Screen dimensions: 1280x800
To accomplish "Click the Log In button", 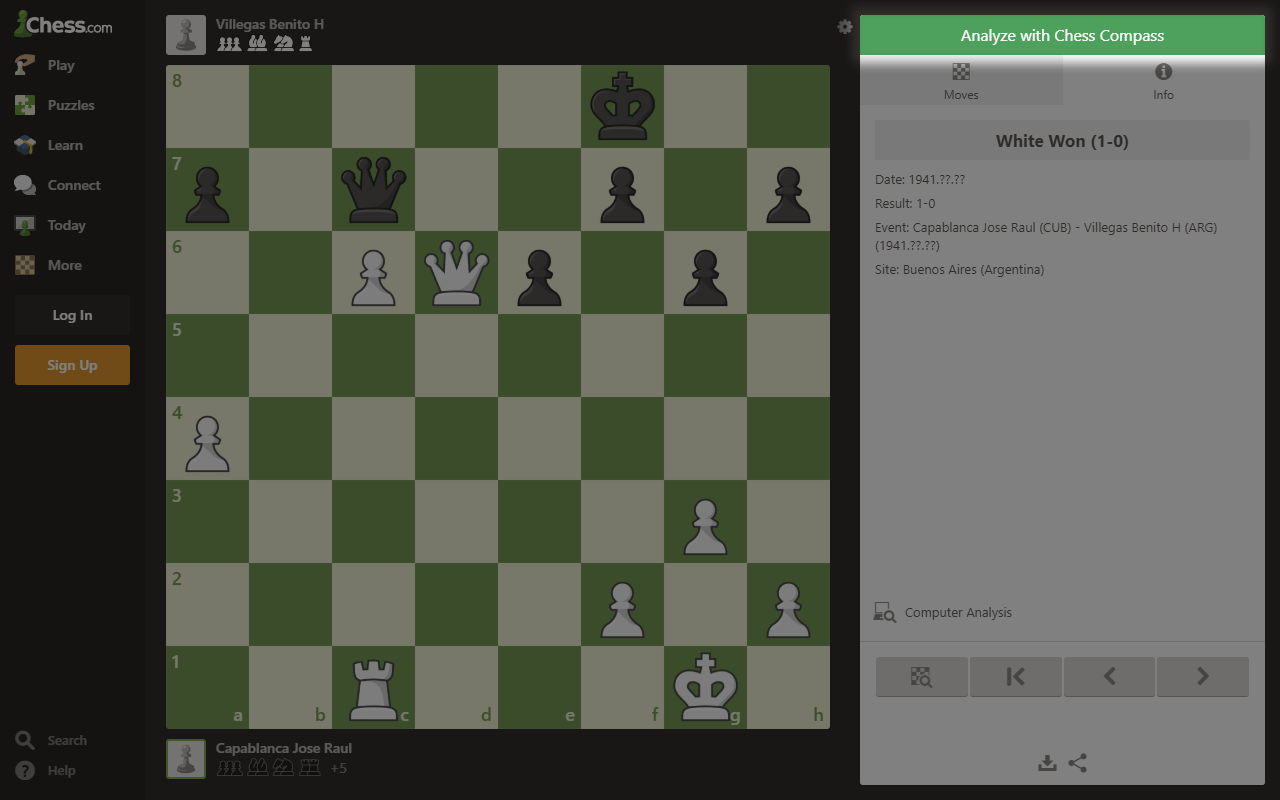I will tap(72, 315).
